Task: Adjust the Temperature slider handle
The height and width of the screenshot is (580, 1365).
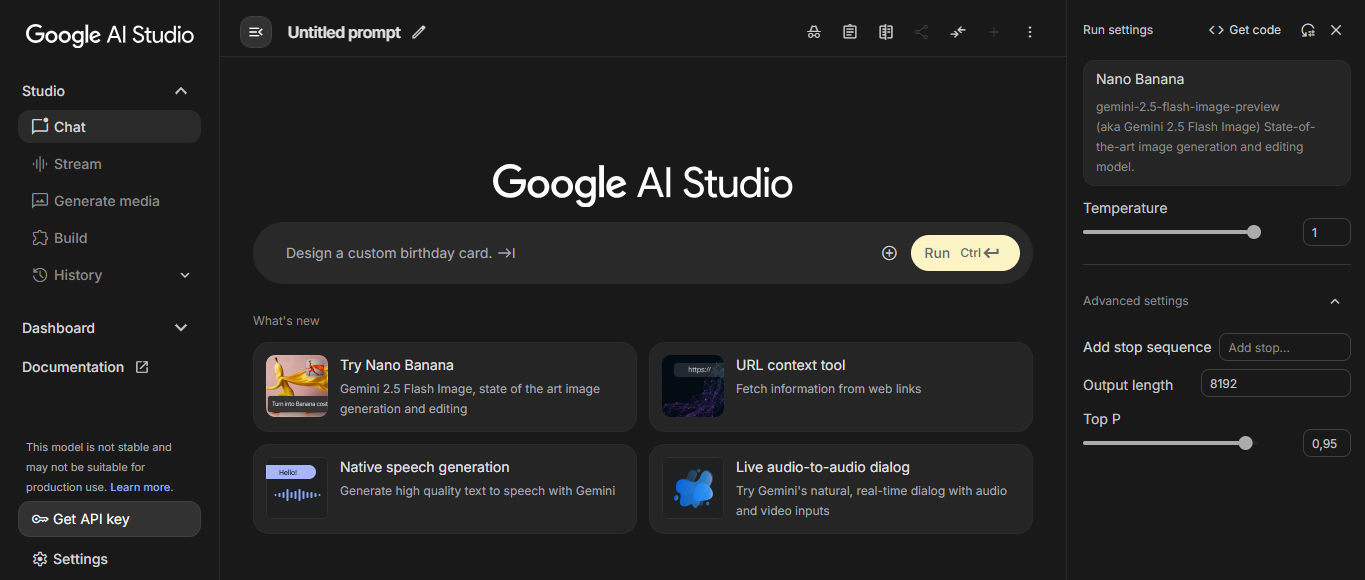Action: coord(1254,232)
